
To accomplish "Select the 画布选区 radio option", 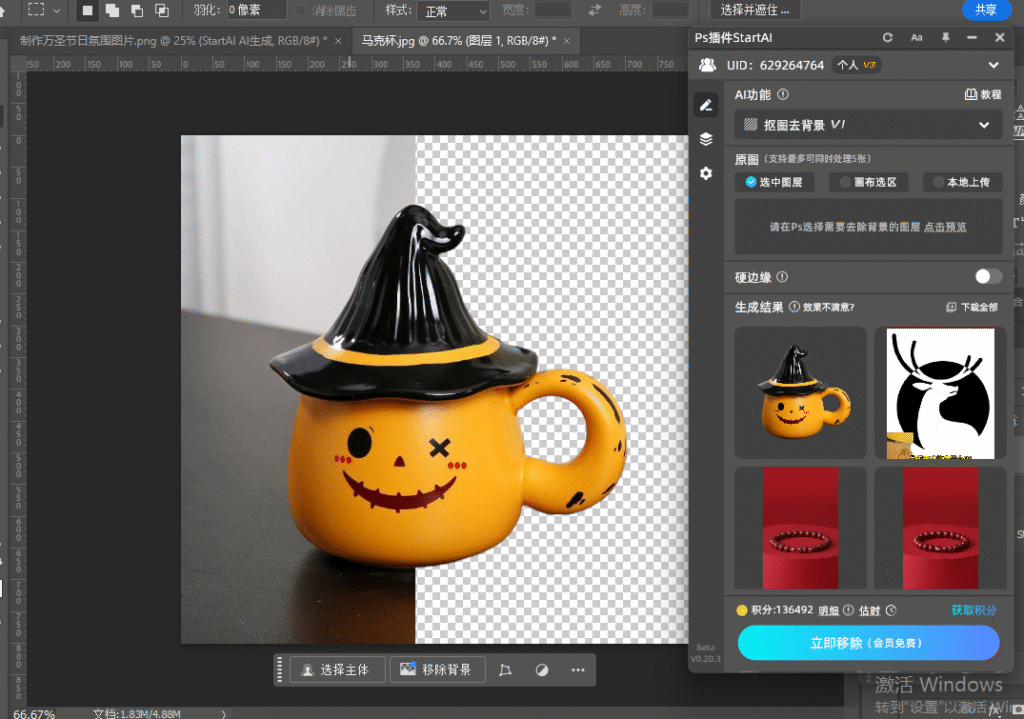I will click(x=867, y=182).
